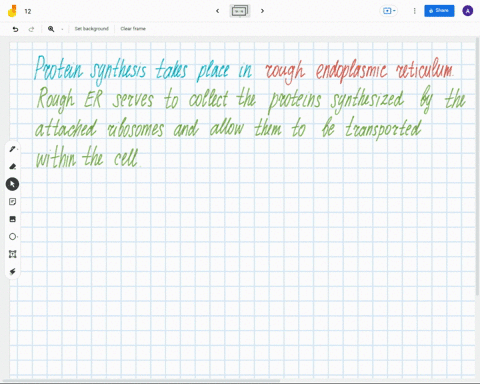Image resolution: width=480 pixels, height=384 pixels.
Task: Add a sticky note
Action: 12,202
